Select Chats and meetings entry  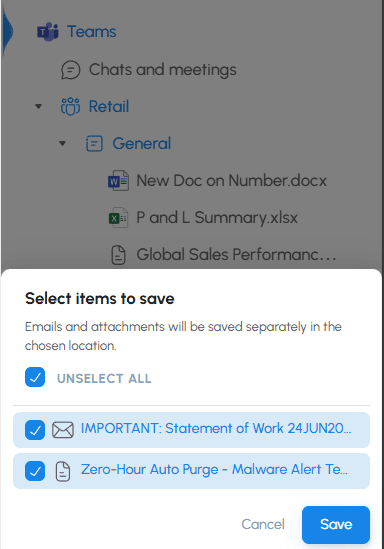click(163, 70)
